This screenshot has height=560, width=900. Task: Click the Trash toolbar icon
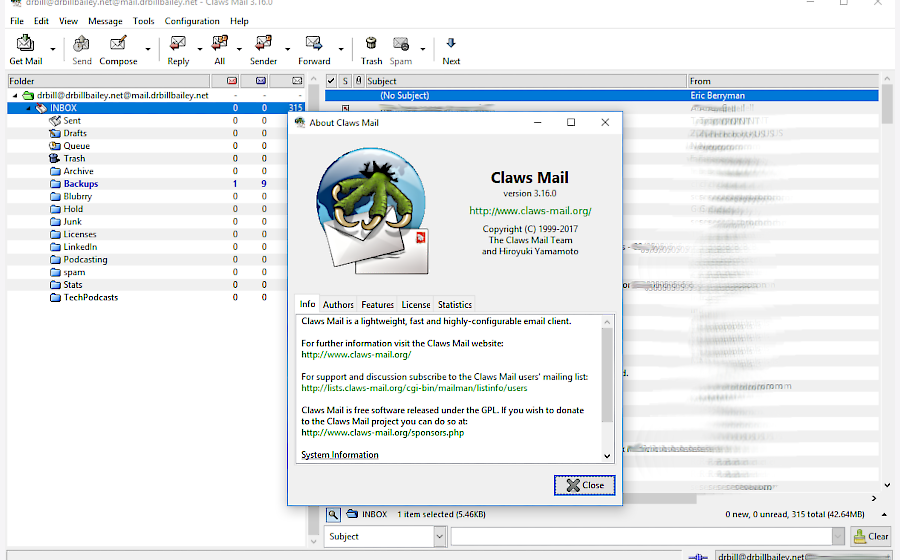click(371, 50)
